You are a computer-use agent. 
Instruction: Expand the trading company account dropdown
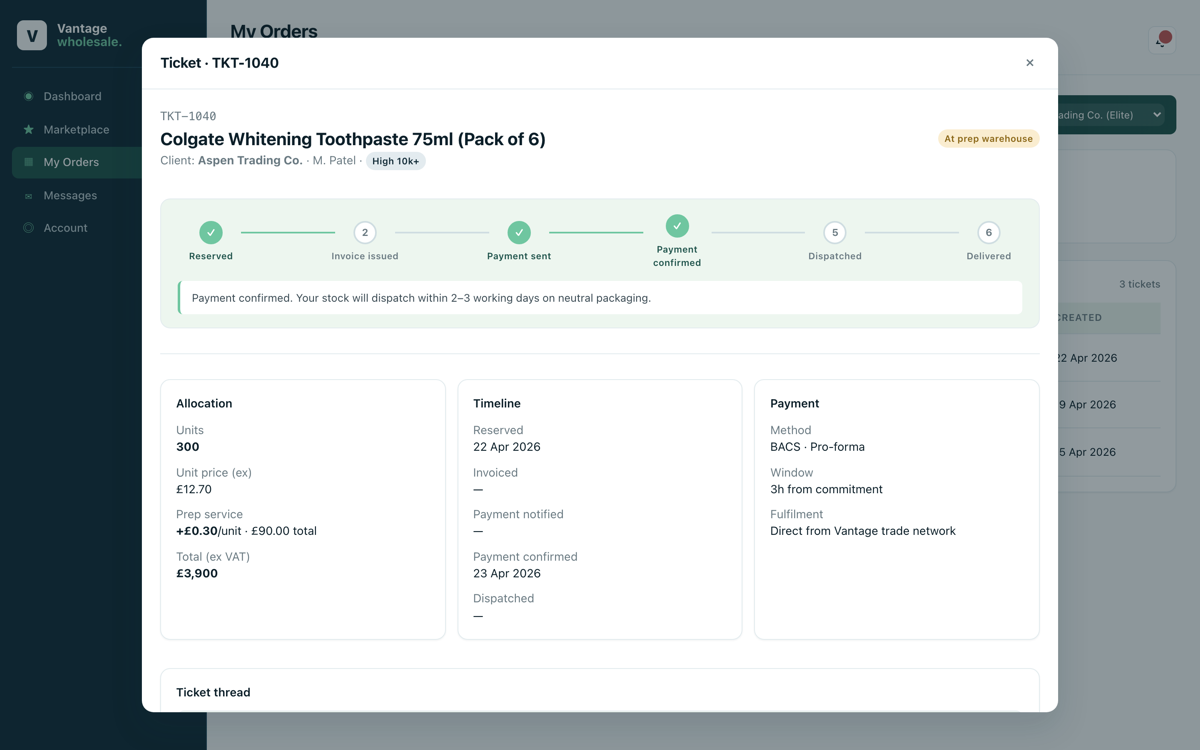tap(1110, 115)
